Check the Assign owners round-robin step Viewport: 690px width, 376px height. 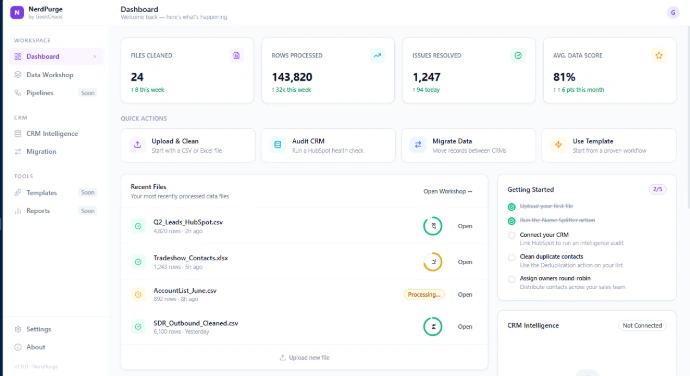pos(511,279)
